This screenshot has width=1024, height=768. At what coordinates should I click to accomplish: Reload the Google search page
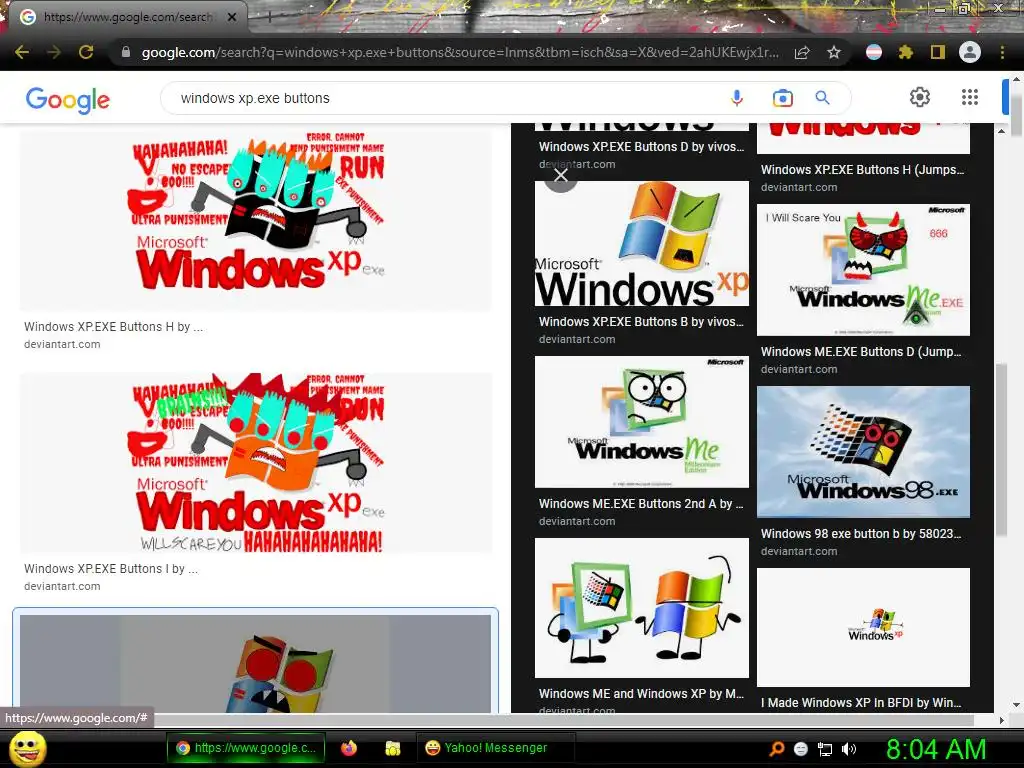pyautogui.click(x=86, y=52)
